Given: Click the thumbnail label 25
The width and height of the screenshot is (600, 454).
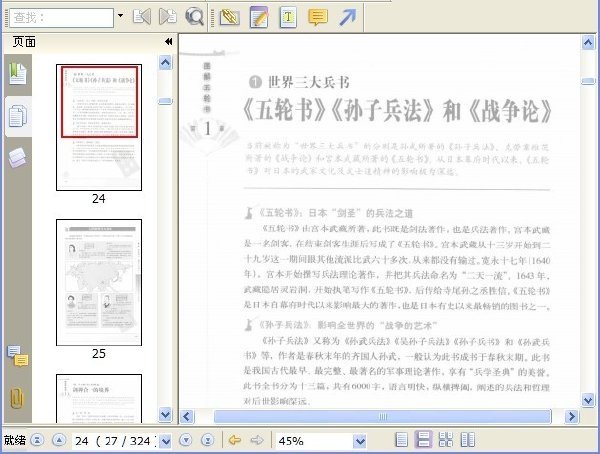Looking at the screenshot, I should 98,354.
